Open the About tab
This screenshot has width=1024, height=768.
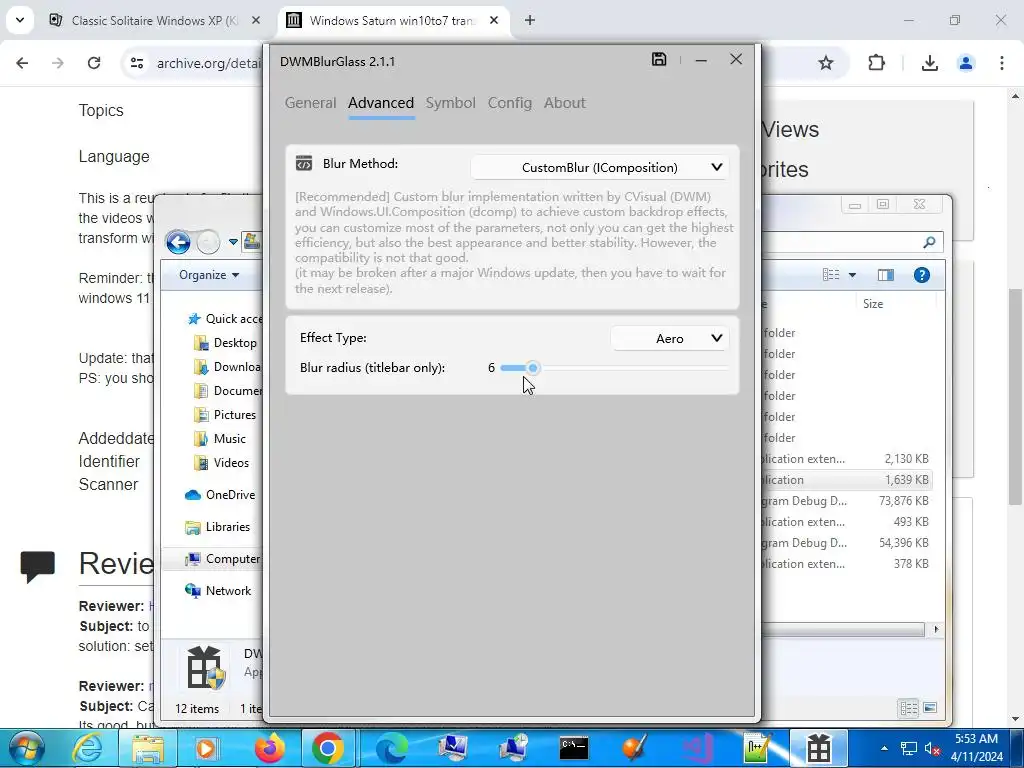click(564, 103)
